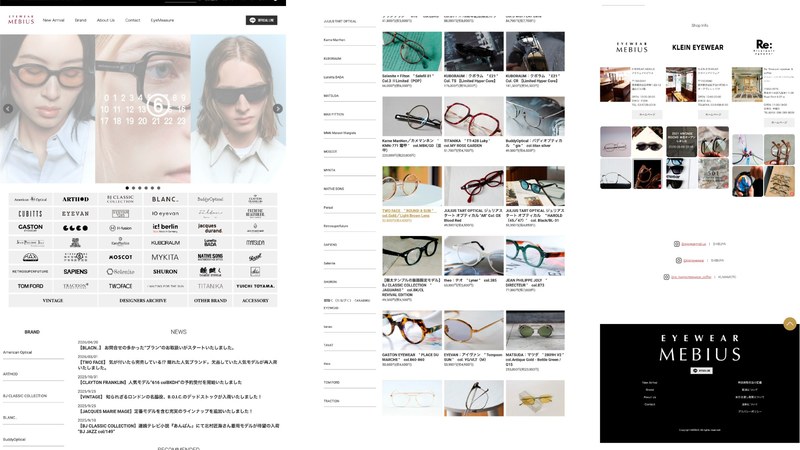Select TOM FORD in middle brand list

pos(331,383)
